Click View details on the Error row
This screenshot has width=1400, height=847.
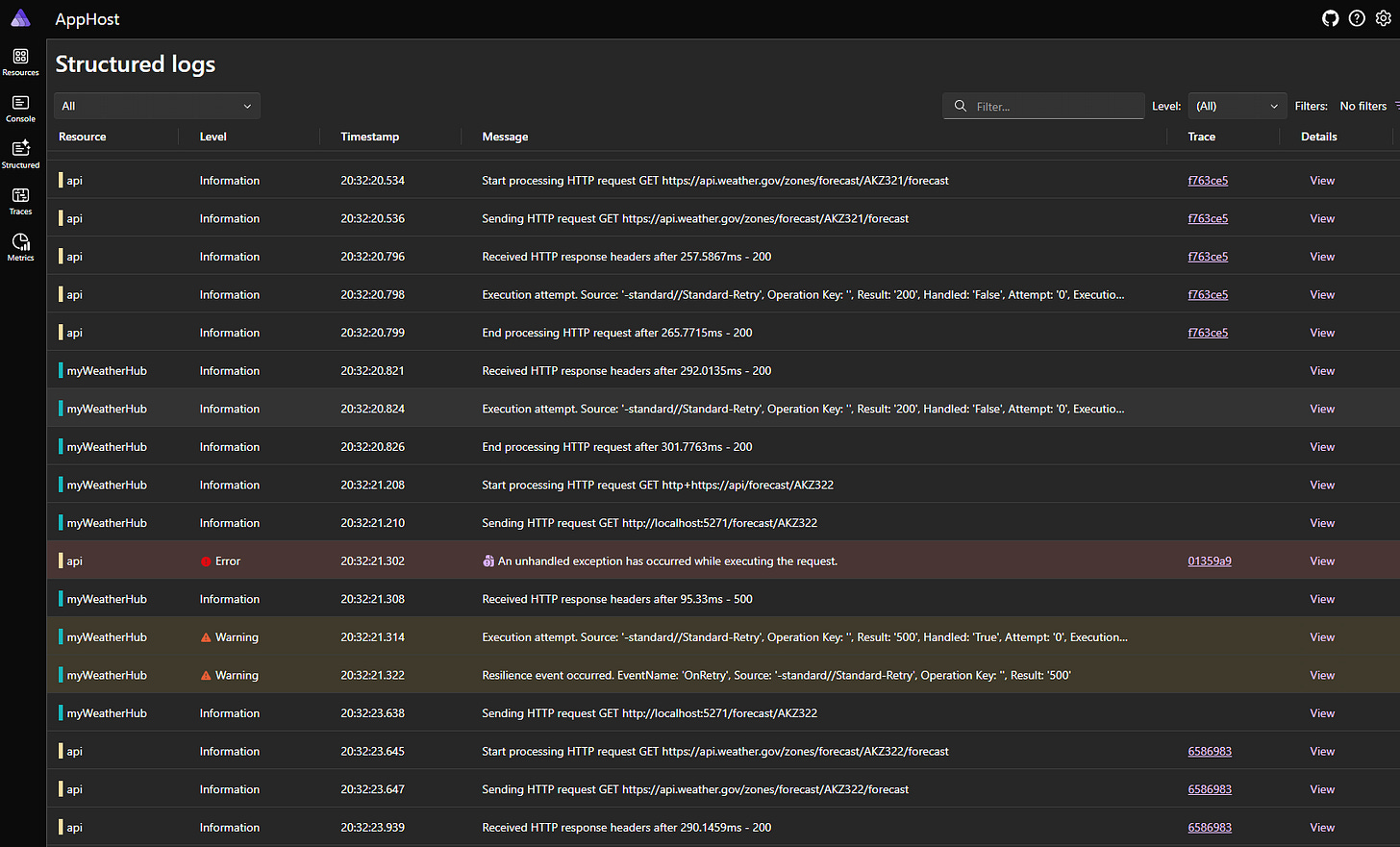(1321, 561)
